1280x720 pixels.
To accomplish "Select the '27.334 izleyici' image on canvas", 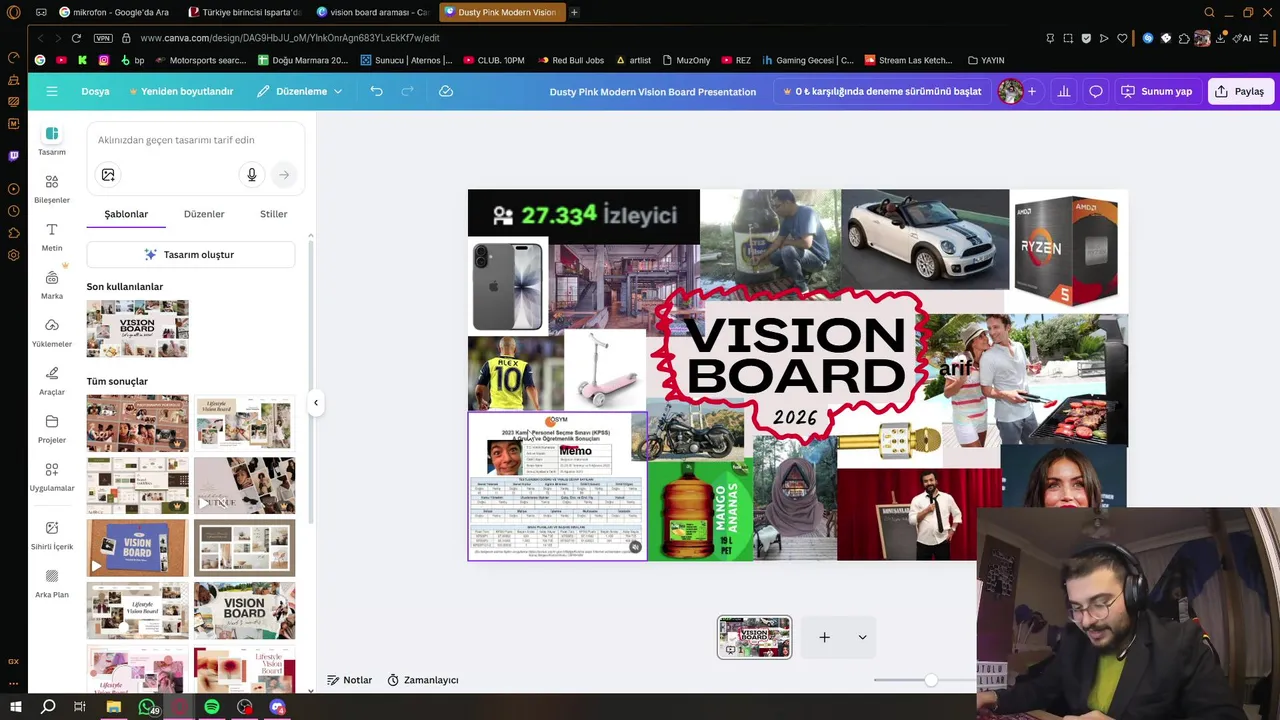I will (584, 214).
